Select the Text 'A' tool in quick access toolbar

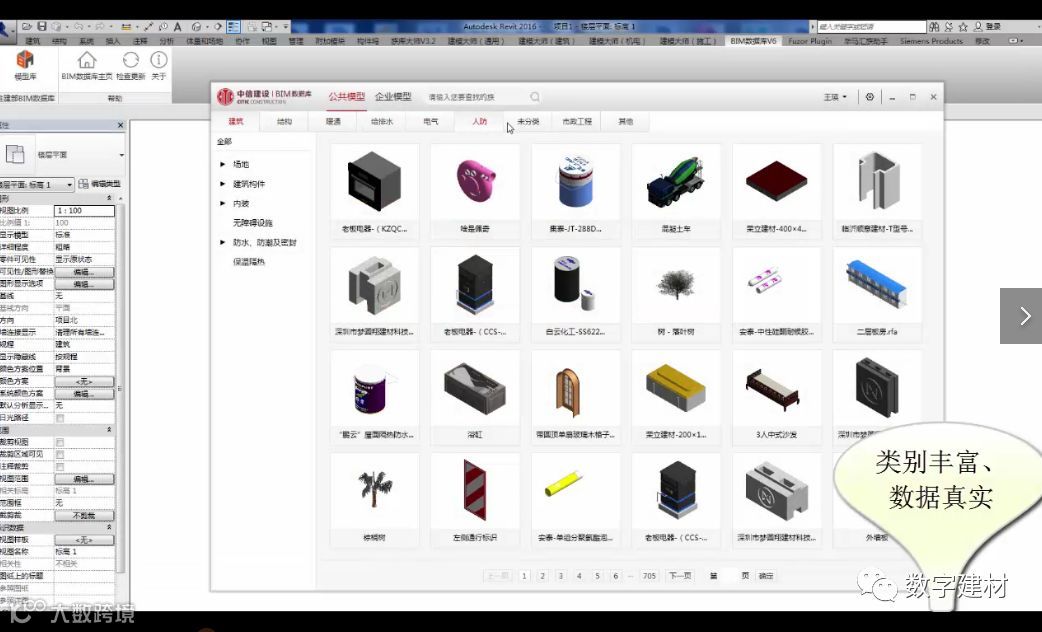click(177, 27)
